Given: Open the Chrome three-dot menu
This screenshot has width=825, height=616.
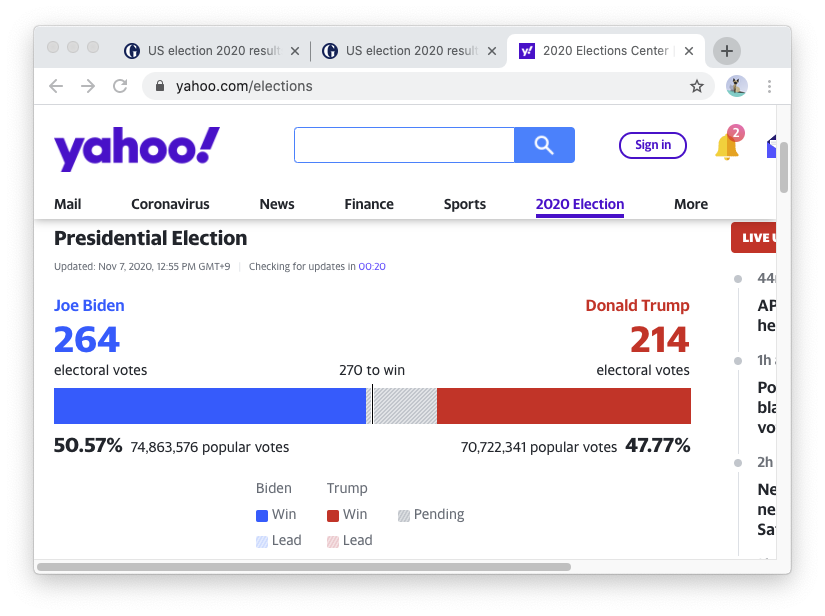Looking at the screenshot, I should (769, 86).
